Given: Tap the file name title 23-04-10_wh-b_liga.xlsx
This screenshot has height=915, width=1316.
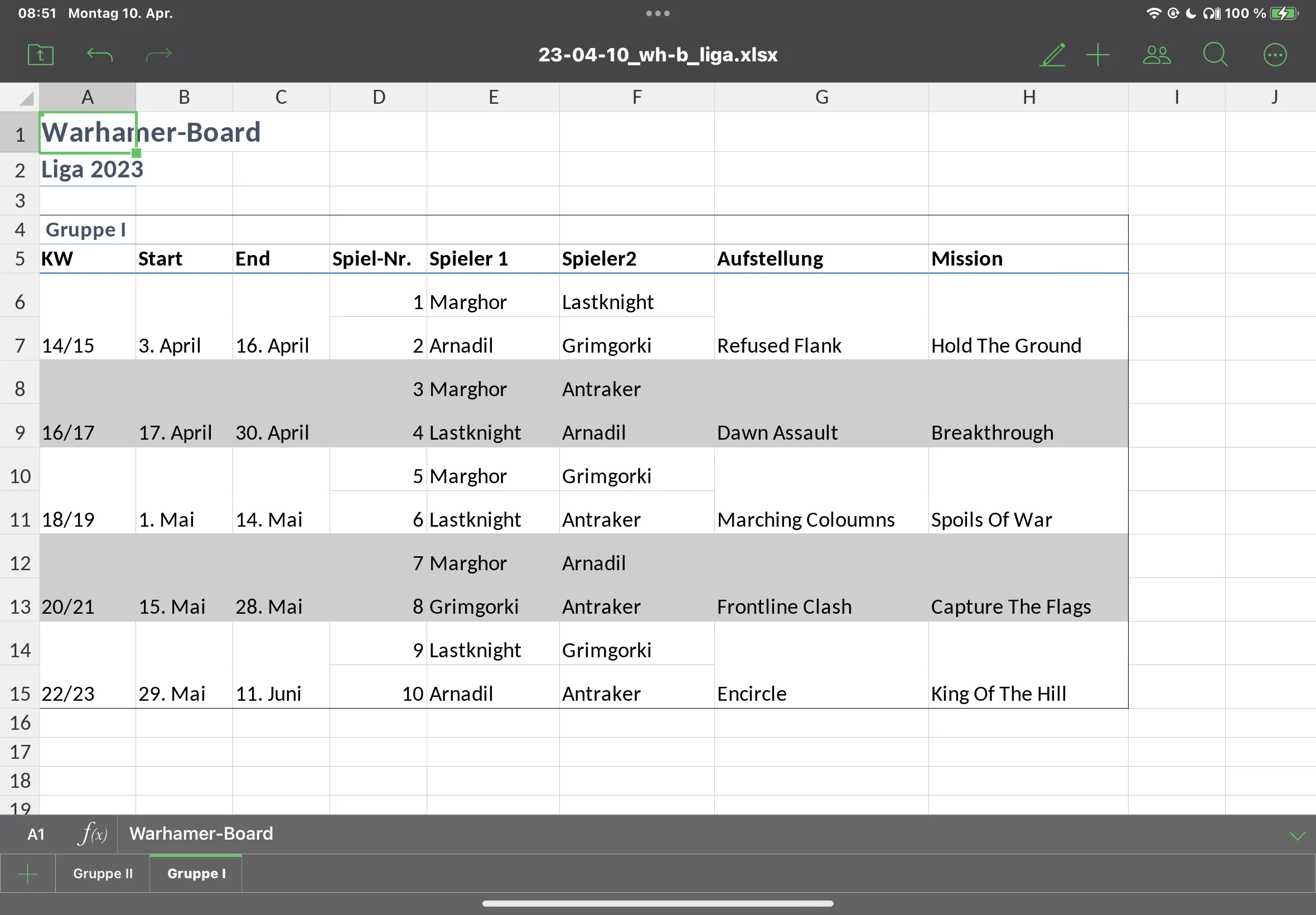Looking at the screenshot, I should [x=657, y=55].
